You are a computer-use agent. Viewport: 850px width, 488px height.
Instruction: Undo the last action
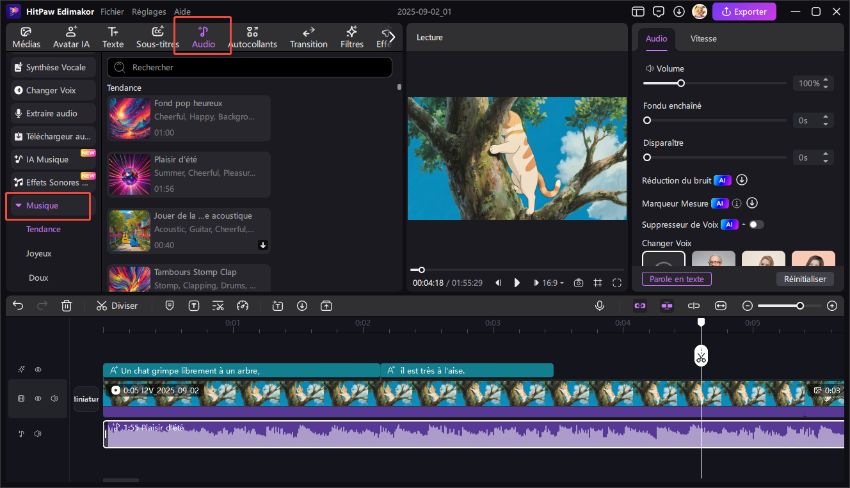point(18,306)
